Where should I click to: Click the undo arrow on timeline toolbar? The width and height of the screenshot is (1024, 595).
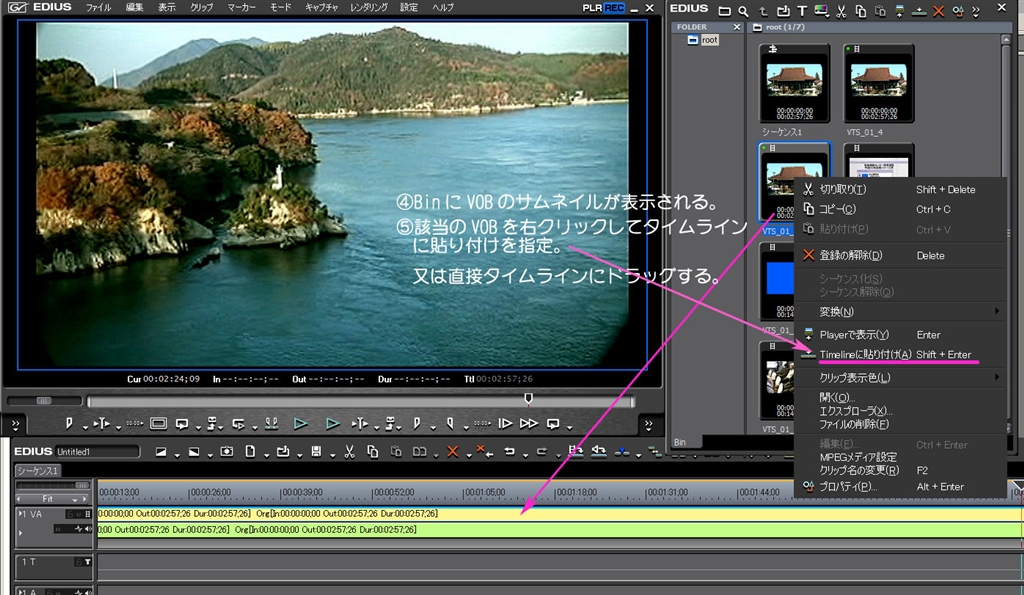(x=509, y=452)
